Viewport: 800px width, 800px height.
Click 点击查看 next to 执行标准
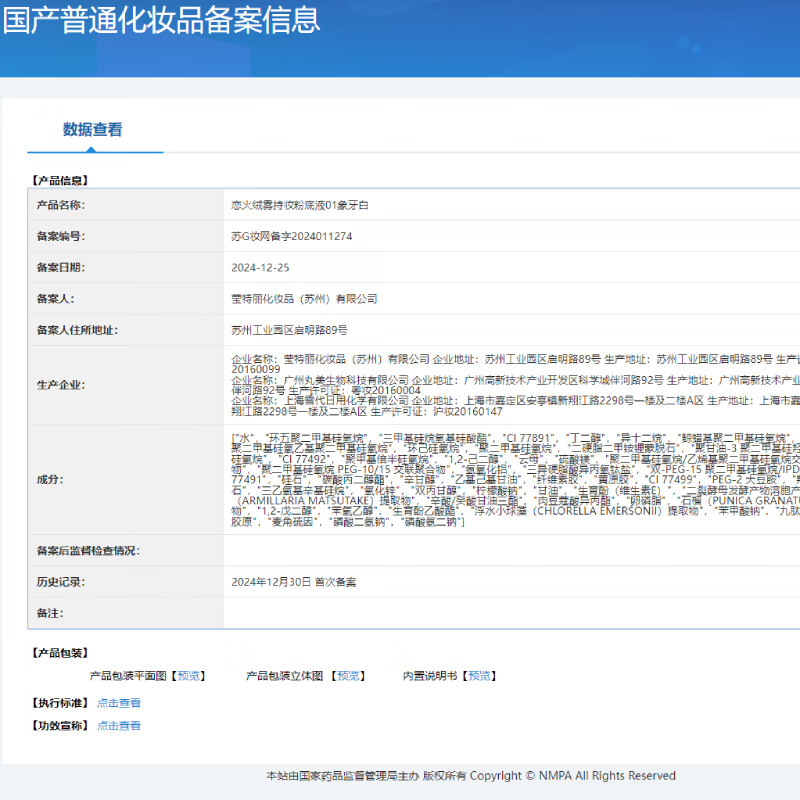tap(118, 703)
